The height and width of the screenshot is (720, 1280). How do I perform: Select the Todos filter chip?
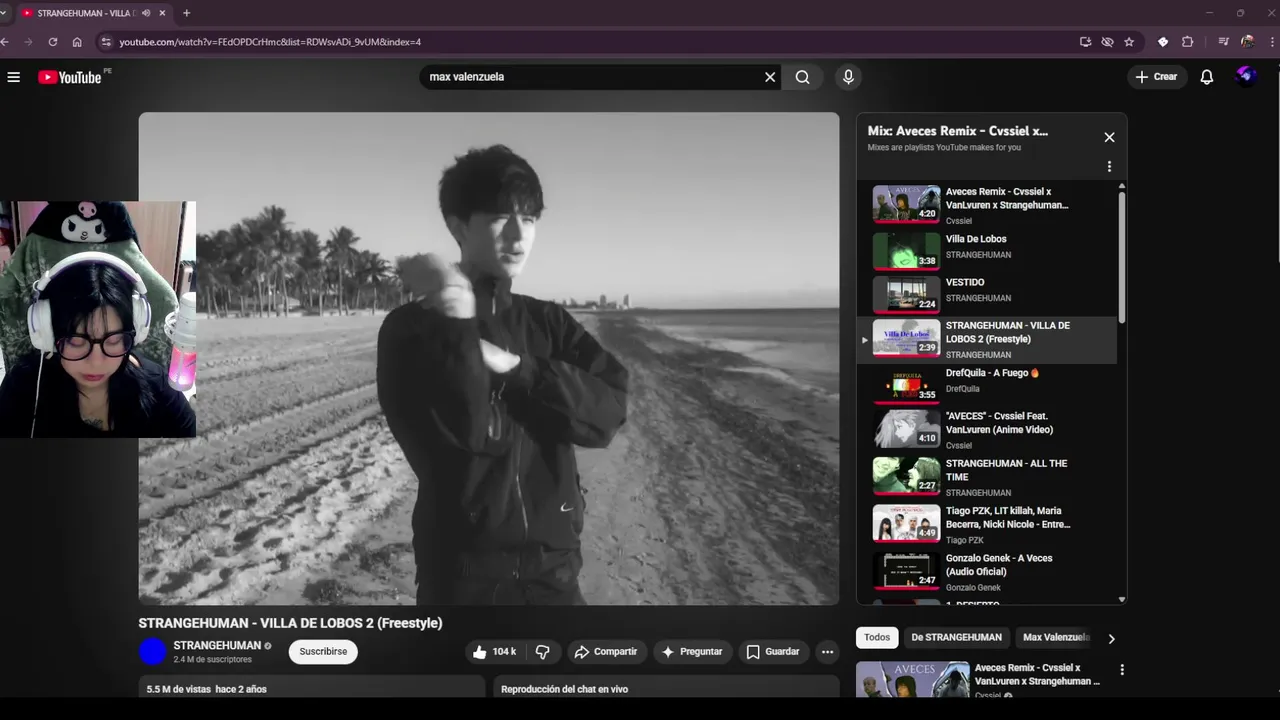click(877, 638)
